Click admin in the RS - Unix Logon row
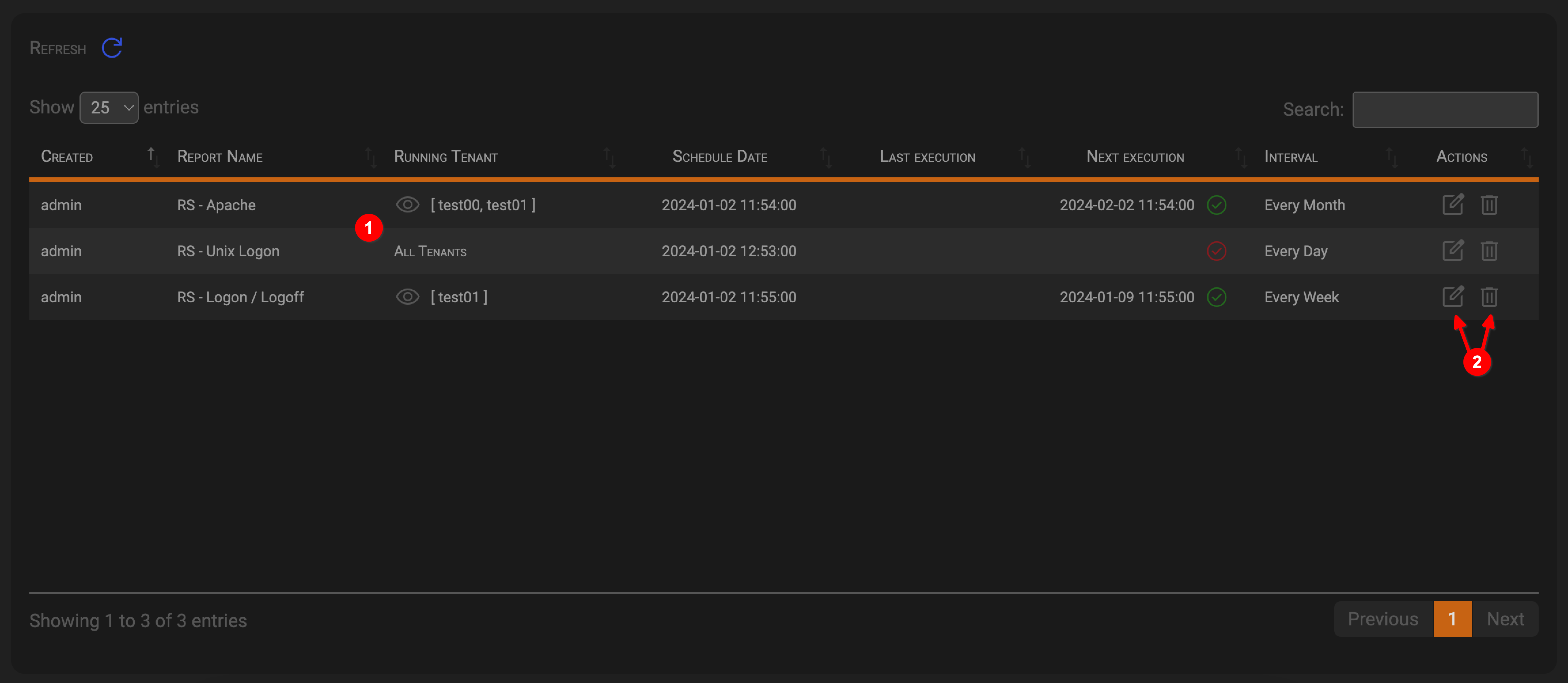Screen dimensions: 1568x683 [x=61, y=251]
